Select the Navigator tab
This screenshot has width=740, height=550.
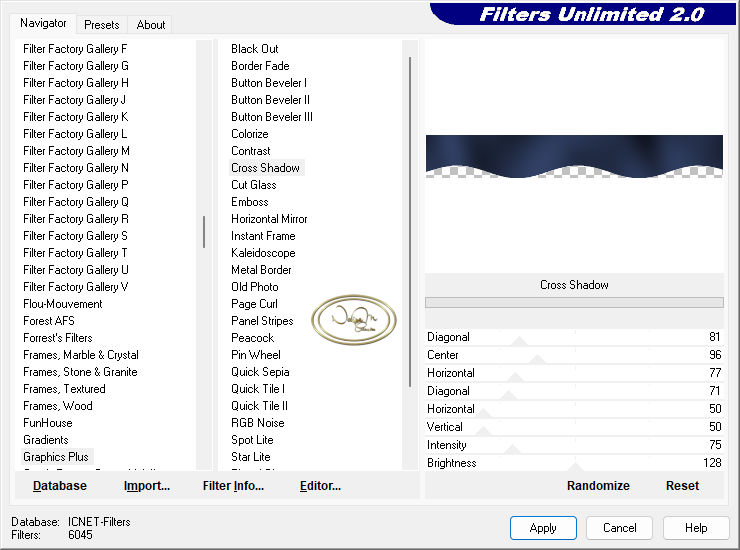(43, 23)
